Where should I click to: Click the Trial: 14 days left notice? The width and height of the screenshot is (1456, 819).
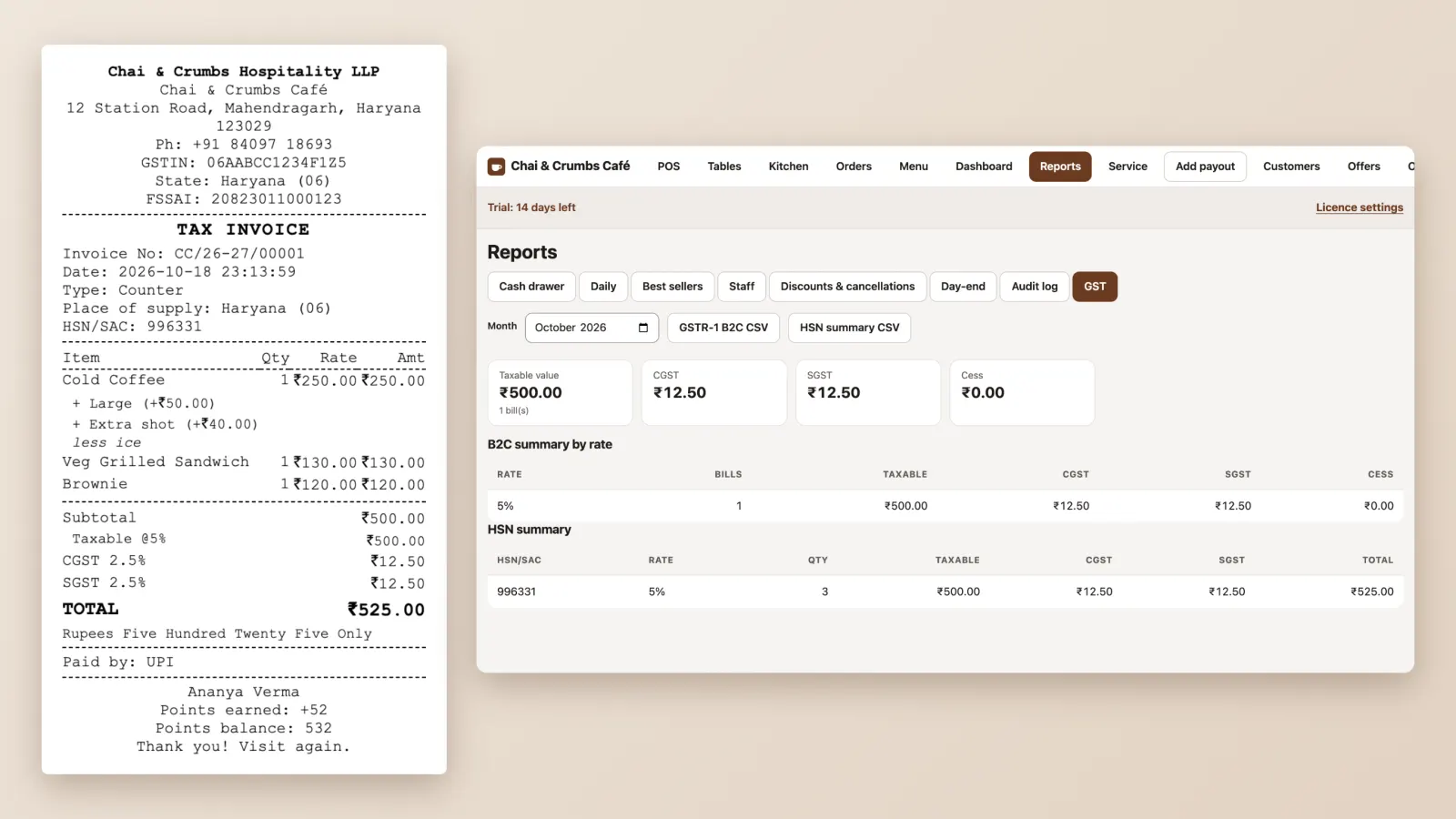tap(531, 207)
